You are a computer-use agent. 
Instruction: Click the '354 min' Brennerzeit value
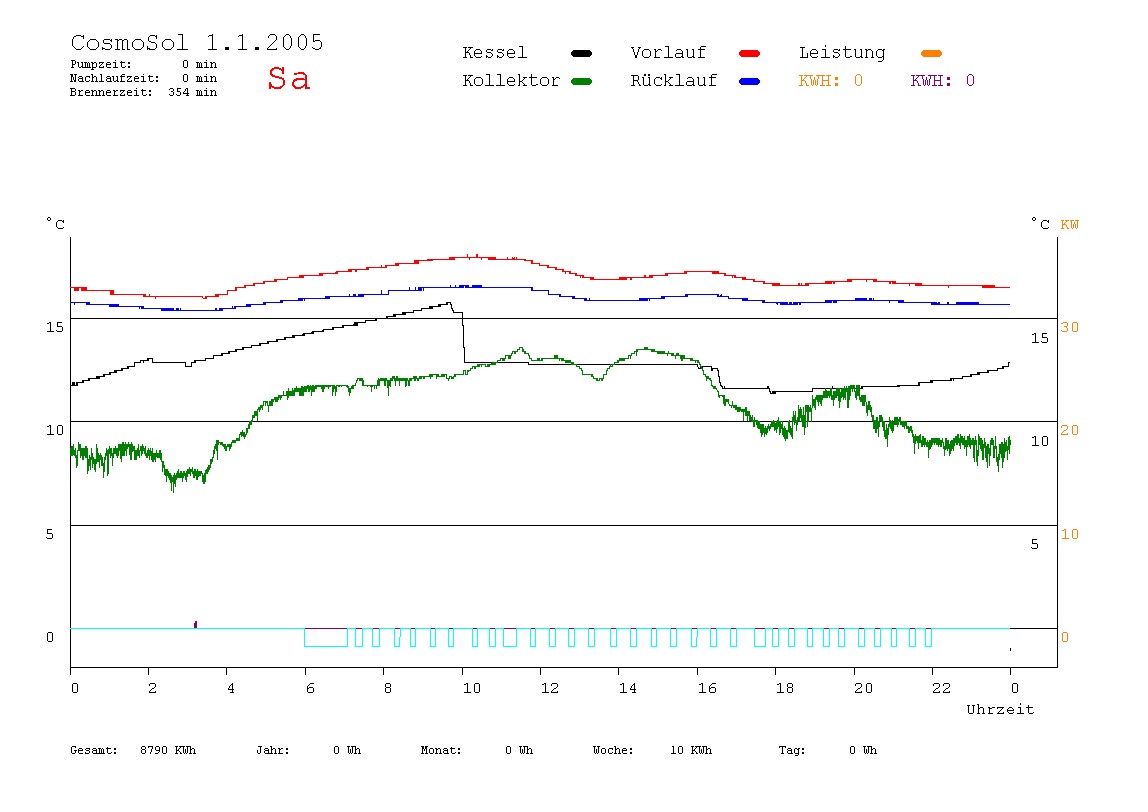193,92
